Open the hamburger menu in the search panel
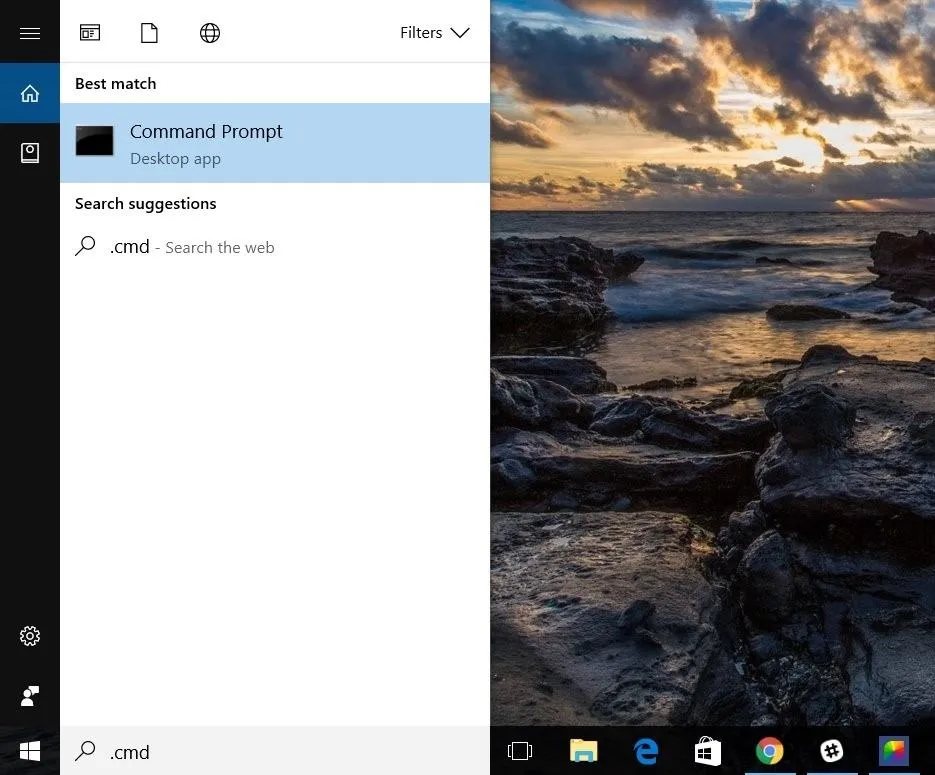Viewport: 935px width, 775px height. coord(30,33)
